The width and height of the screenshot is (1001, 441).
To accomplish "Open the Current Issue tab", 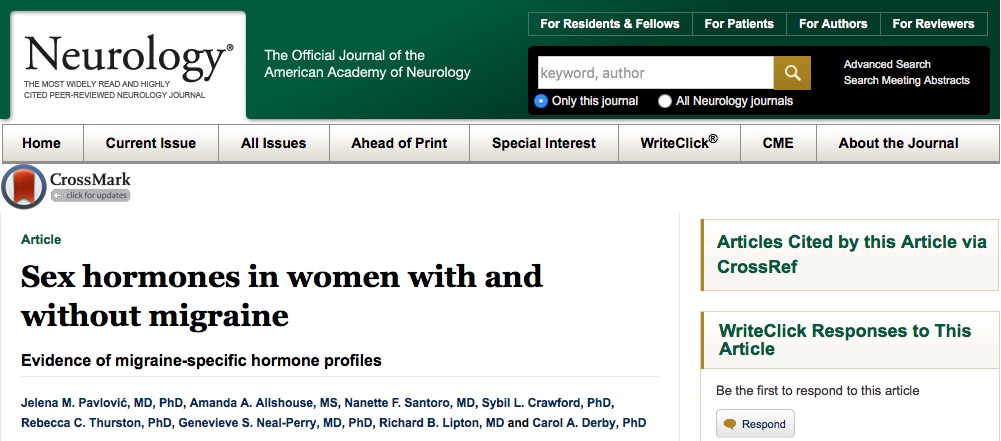I will click(151, 144).
